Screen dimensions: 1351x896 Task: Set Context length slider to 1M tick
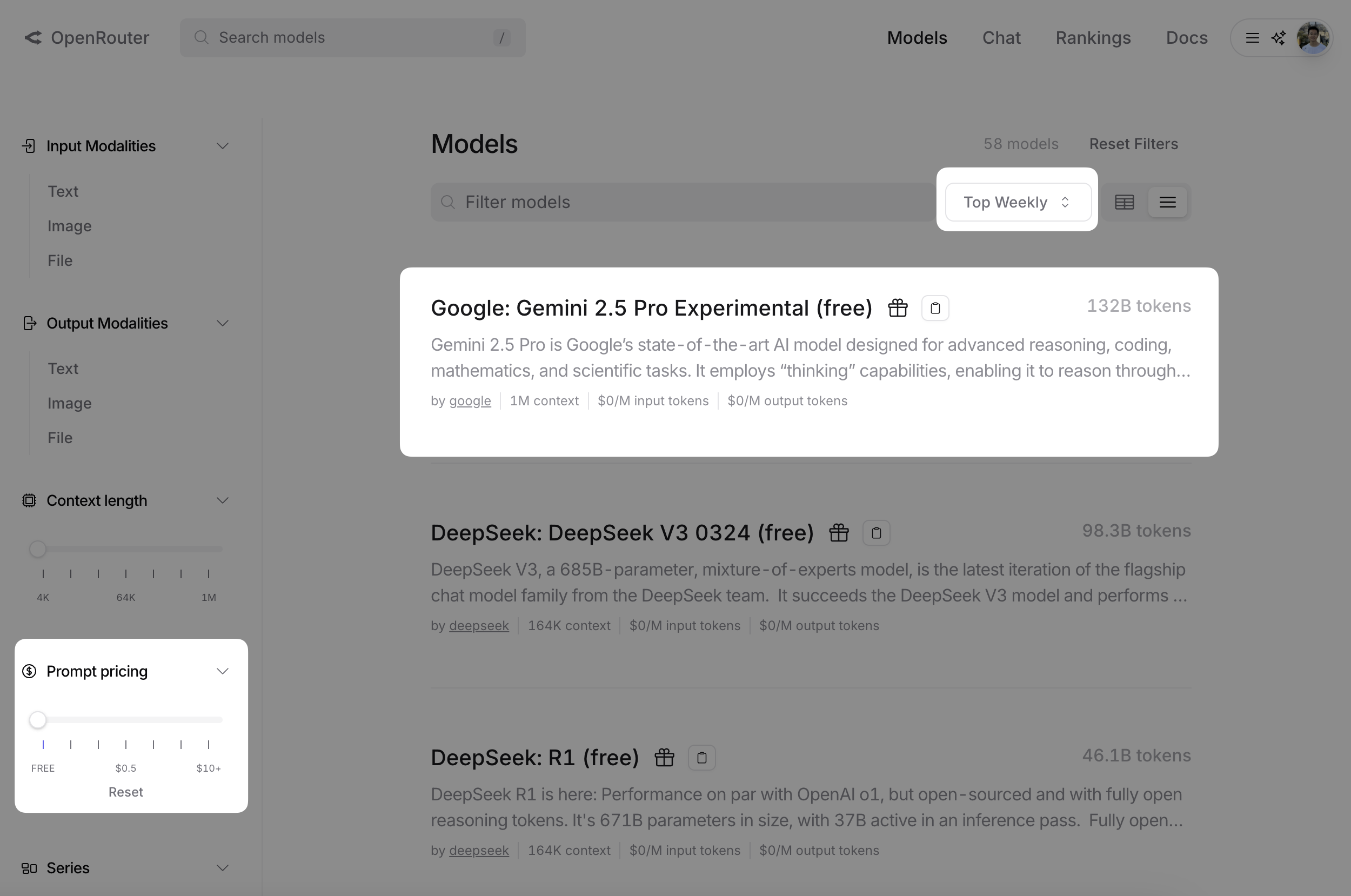[209, 574]
